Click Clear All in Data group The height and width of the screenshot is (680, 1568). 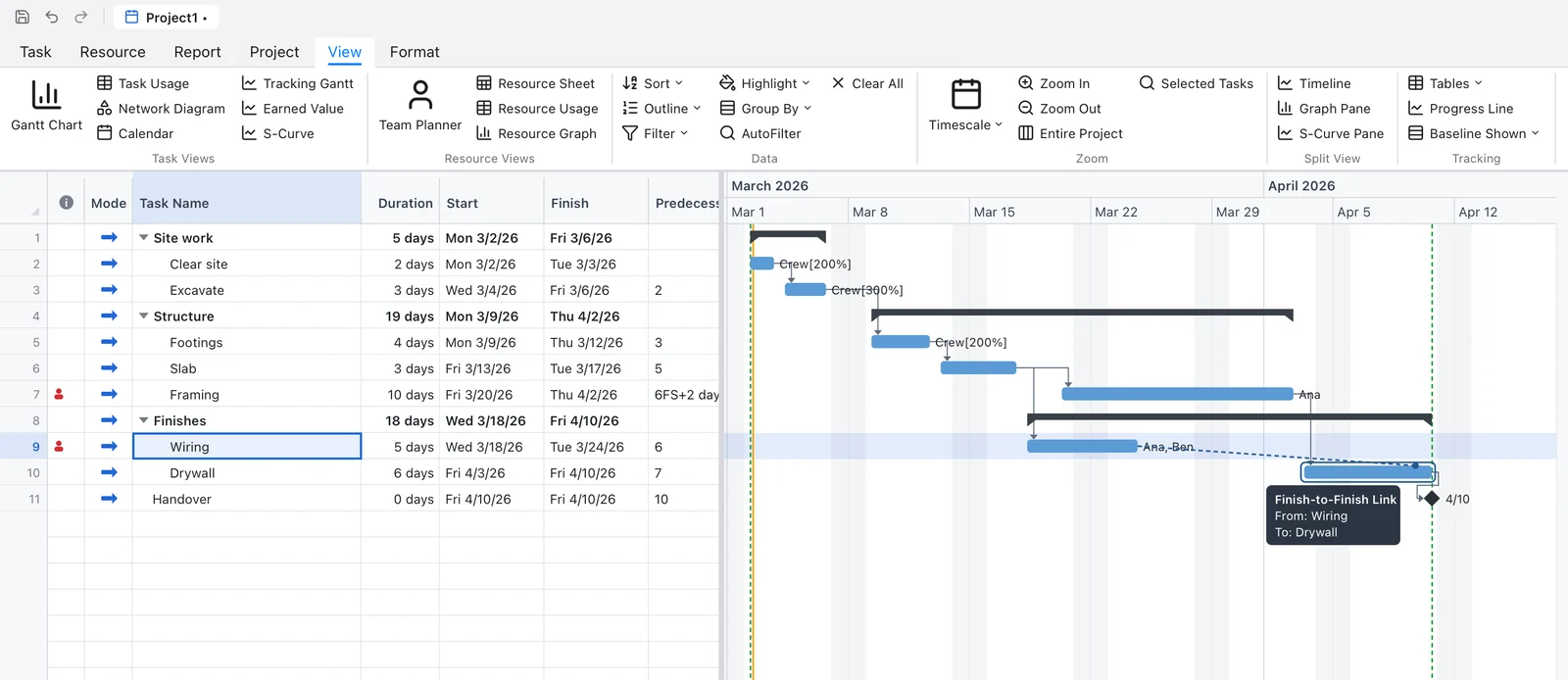click(x=867, y=83)
